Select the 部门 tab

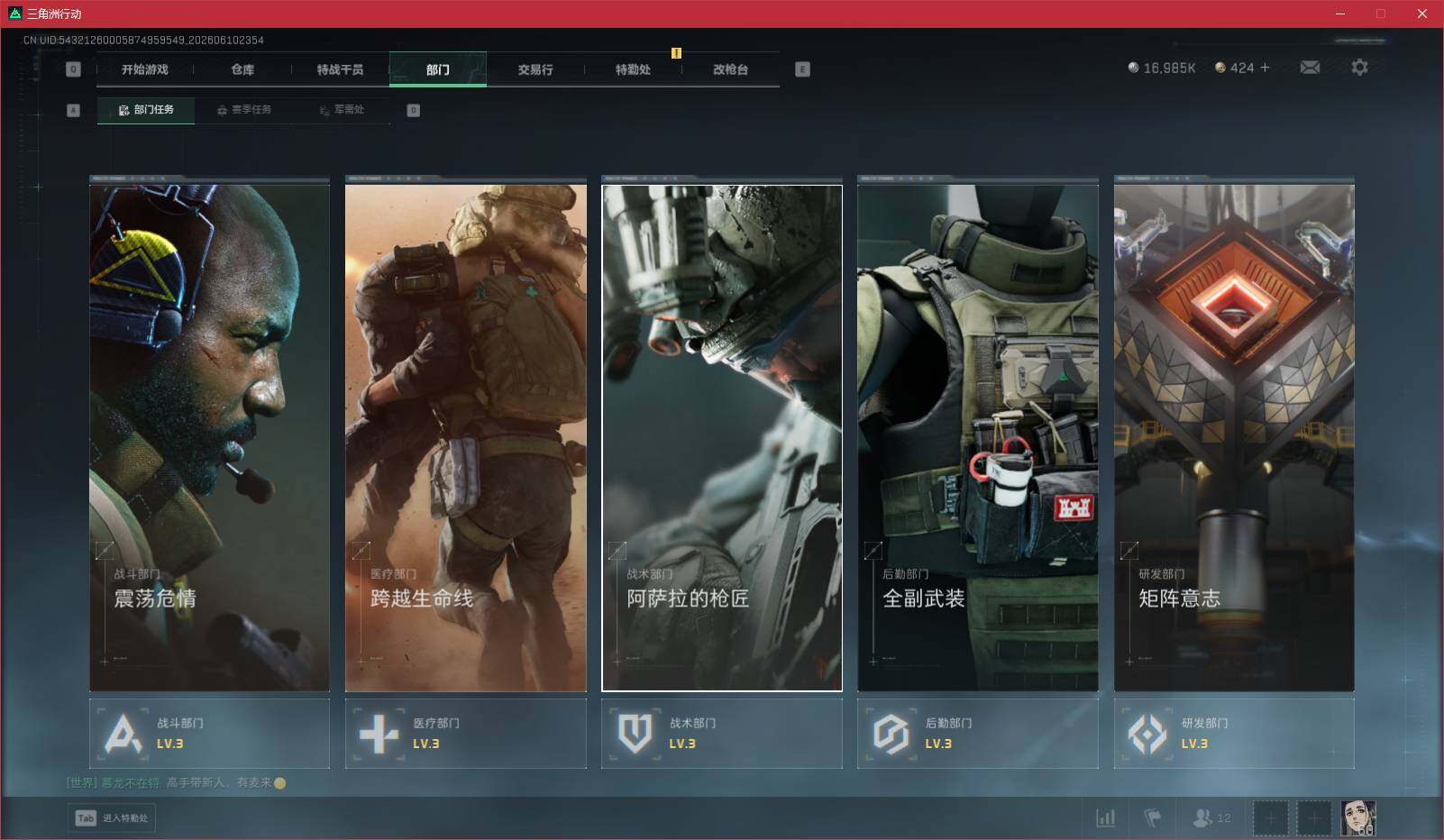point(438,69)
